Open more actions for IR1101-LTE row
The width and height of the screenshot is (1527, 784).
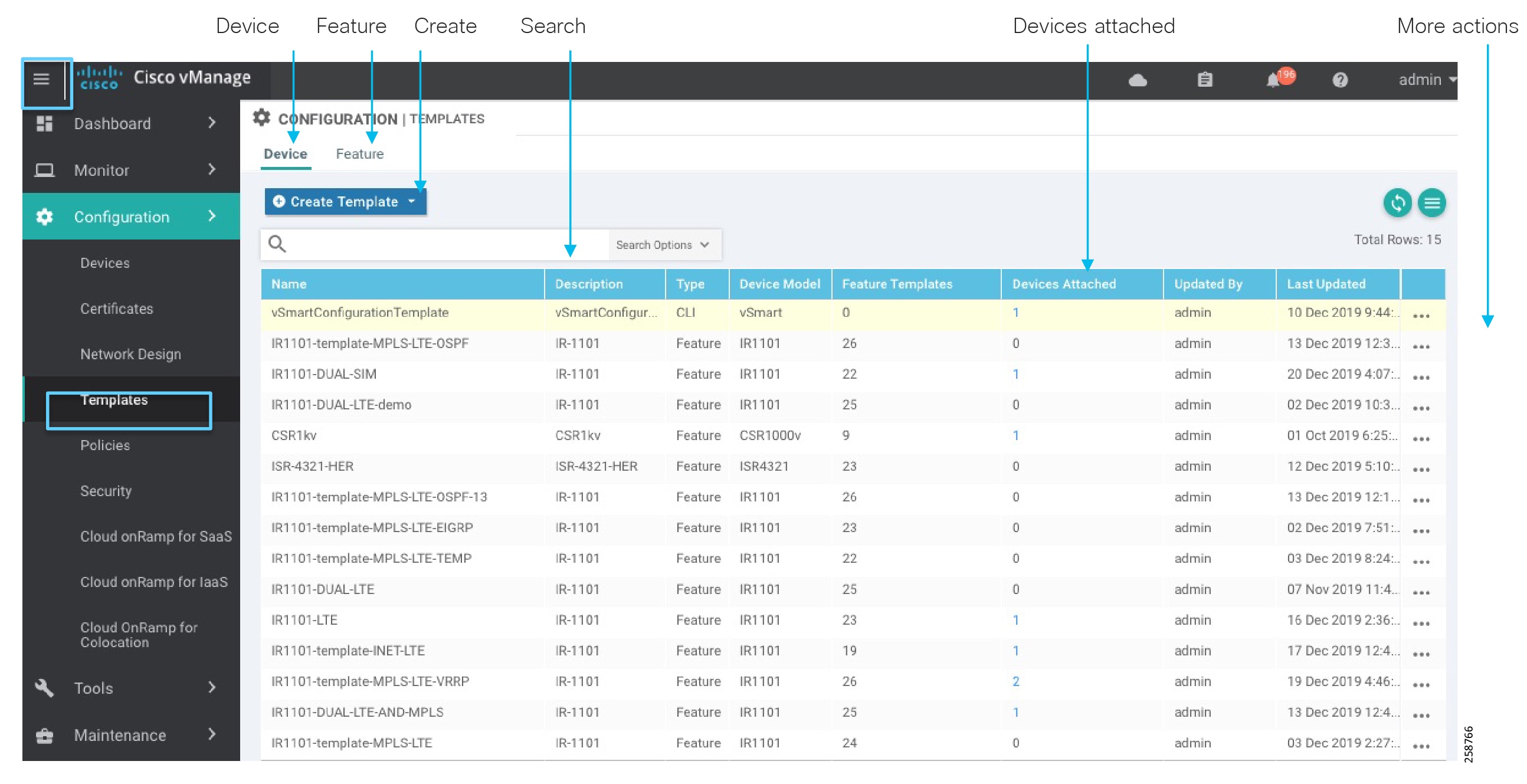coord(1421,624)
